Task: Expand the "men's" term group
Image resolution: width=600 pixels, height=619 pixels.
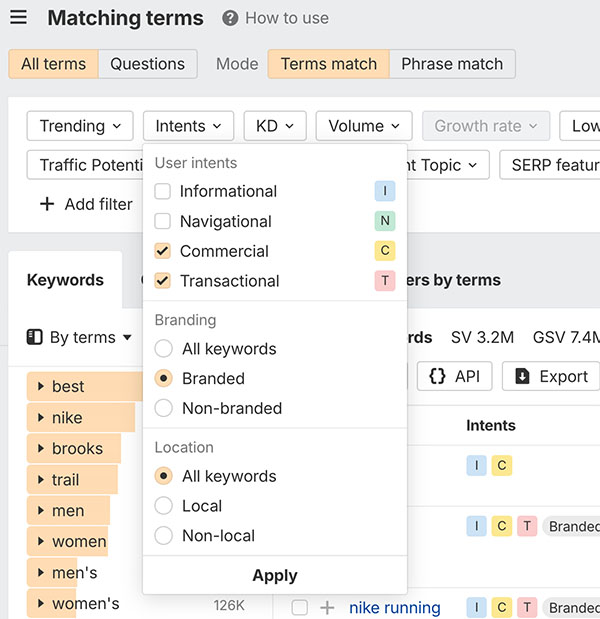Action: click(40, 572)
